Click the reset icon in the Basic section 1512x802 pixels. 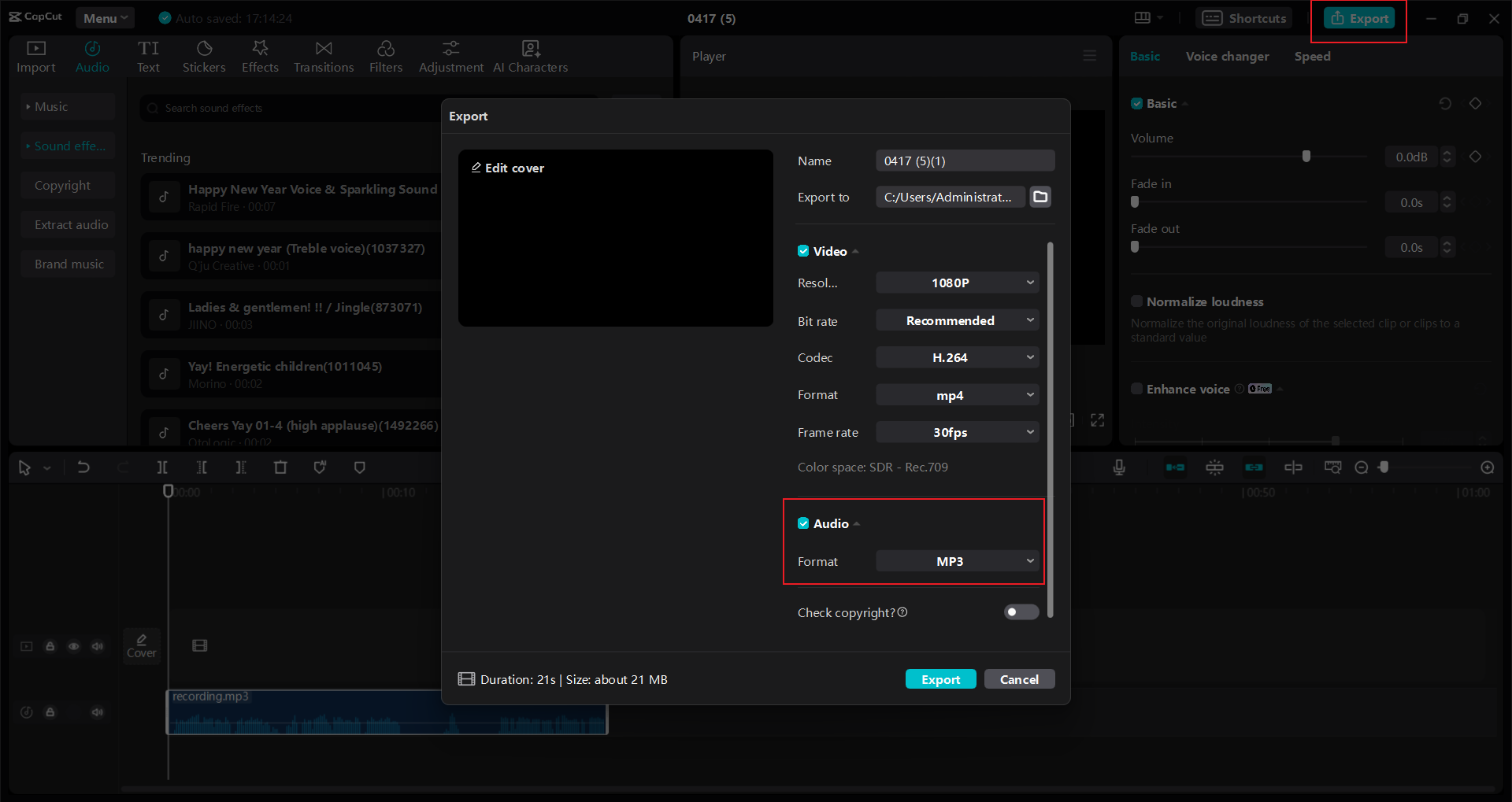pos(1445,104)
